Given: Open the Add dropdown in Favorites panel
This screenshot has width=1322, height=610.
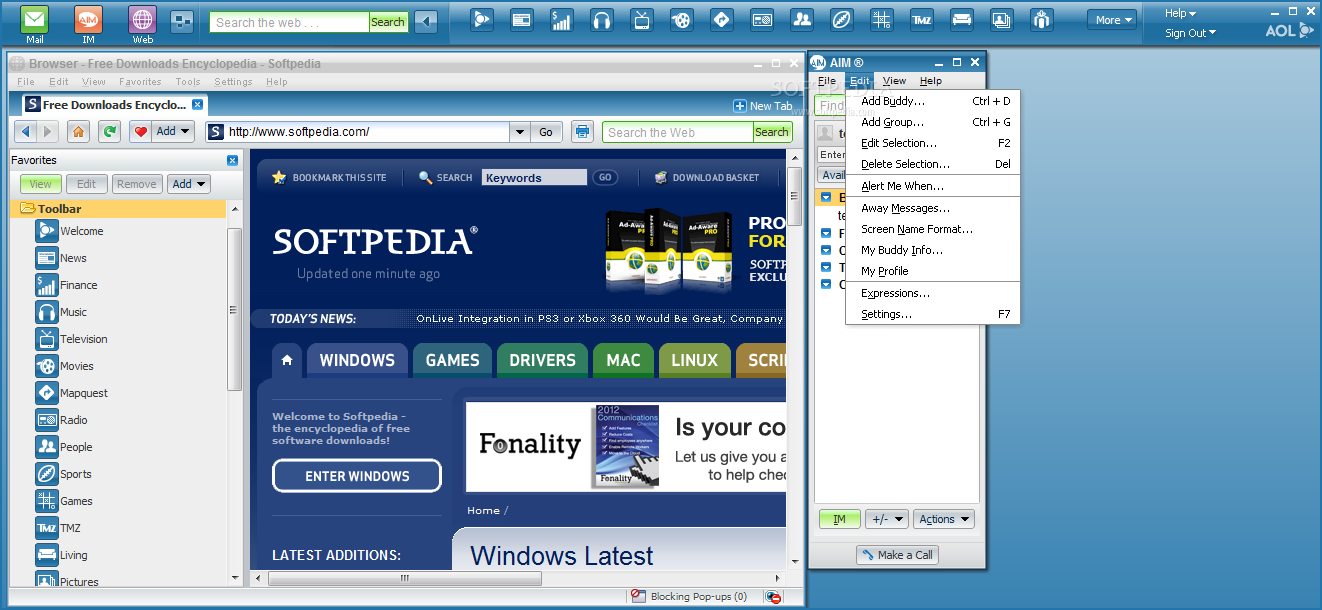Looking at the screenshot, I should 189,184.
